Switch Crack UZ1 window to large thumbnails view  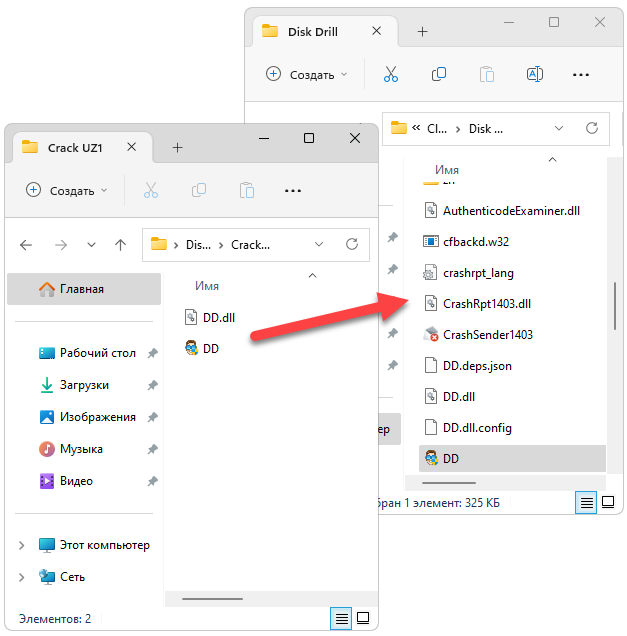pyautogui.click(x=363, y=618)
